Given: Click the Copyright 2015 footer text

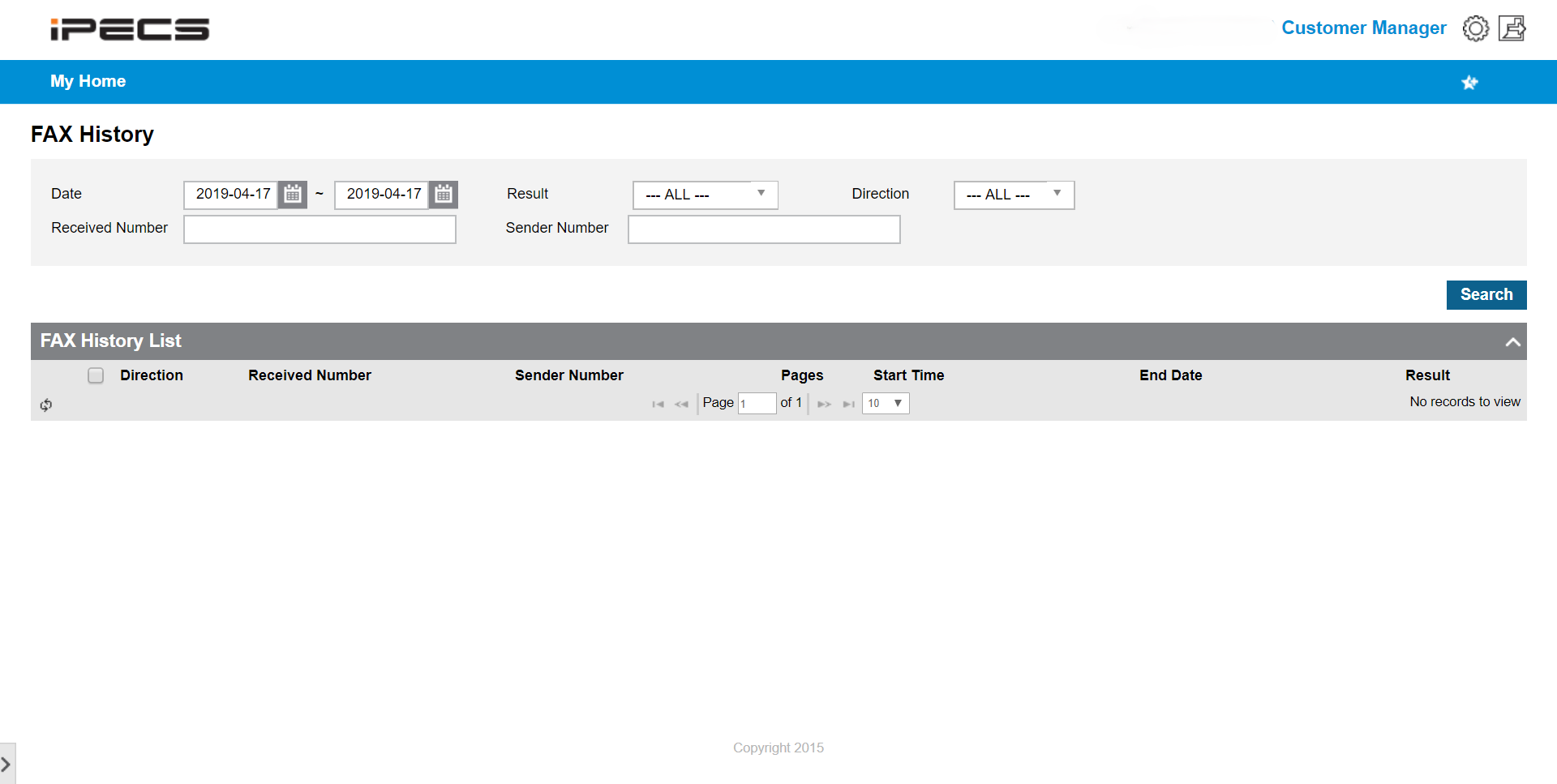Looking at the screenshot, I should [778, 748].
